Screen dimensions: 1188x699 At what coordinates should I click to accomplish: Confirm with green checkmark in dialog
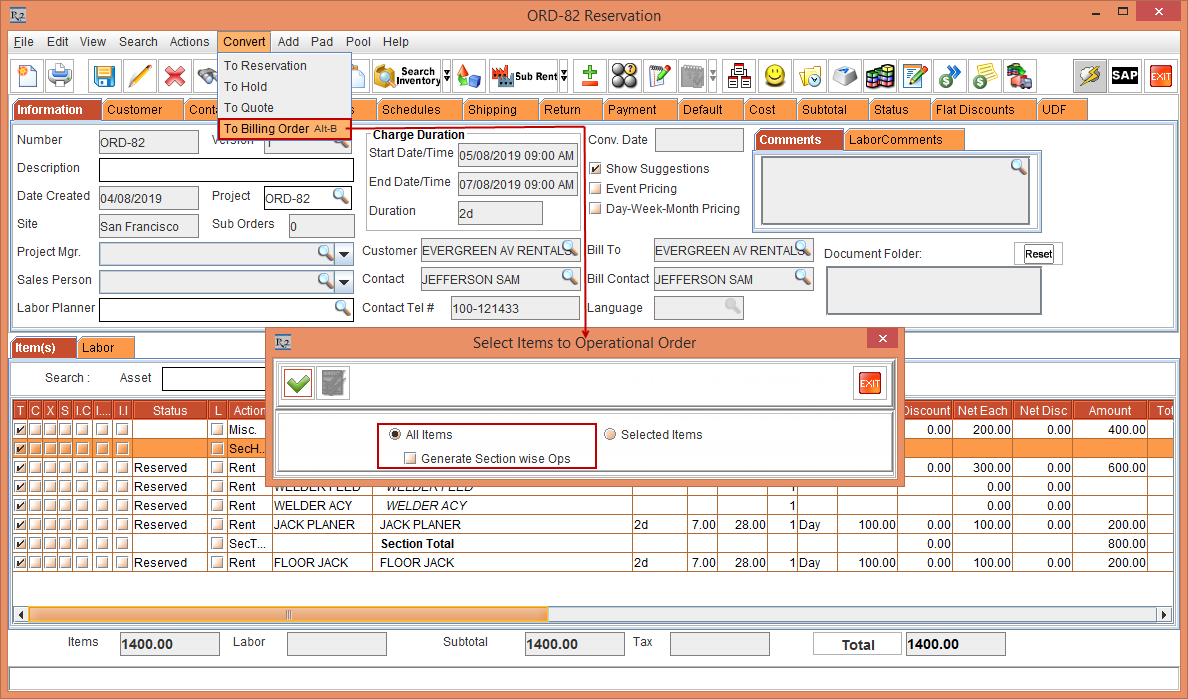tap(298, 383)
